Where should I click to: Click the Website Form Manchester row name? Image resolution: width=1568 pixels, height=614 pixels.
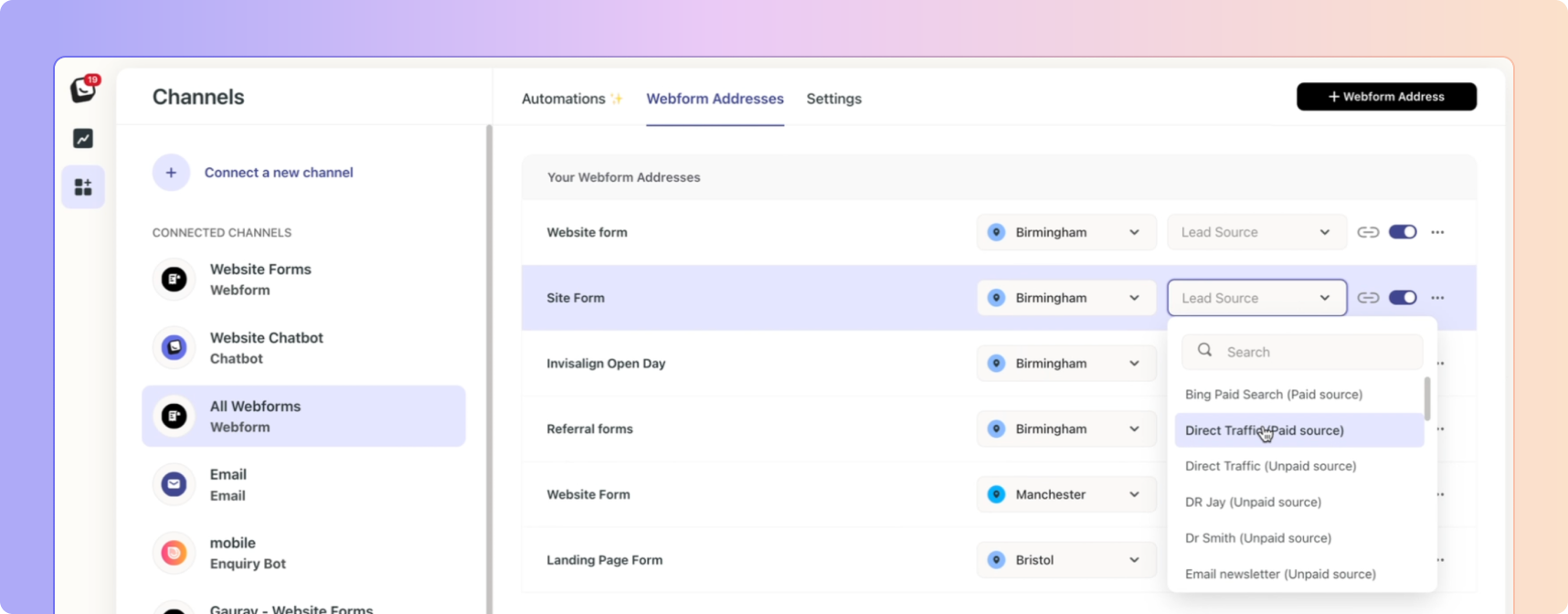click(588, 494)
